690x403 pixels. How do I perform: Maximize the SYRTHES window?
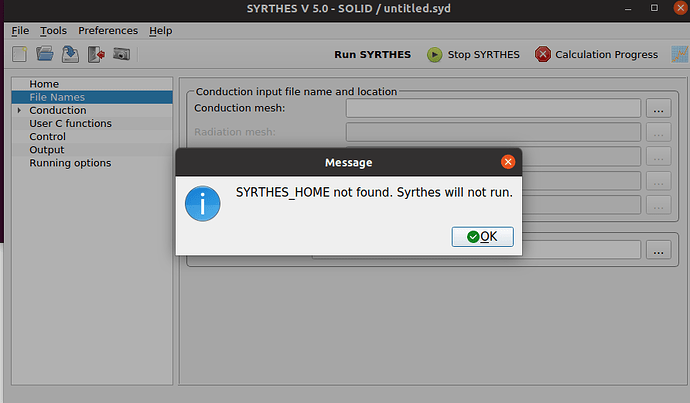[654, 8]
